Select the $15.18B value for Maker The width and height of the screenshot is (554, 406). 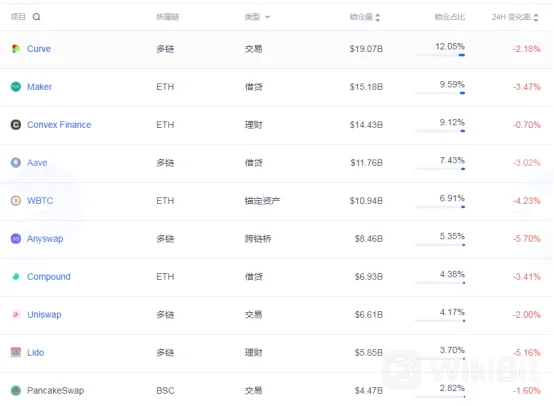[366, 87]
